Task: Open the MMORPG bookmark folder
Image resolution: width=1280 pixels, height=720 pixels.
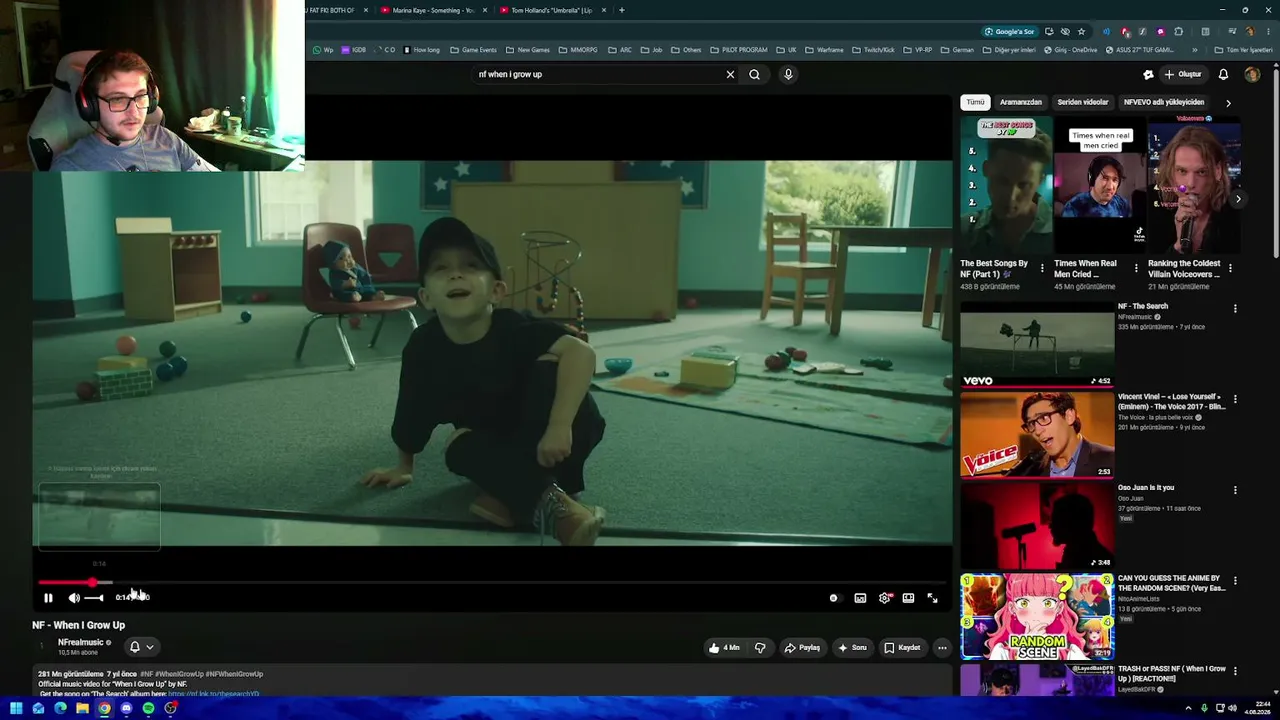Action: click(578, 50)
